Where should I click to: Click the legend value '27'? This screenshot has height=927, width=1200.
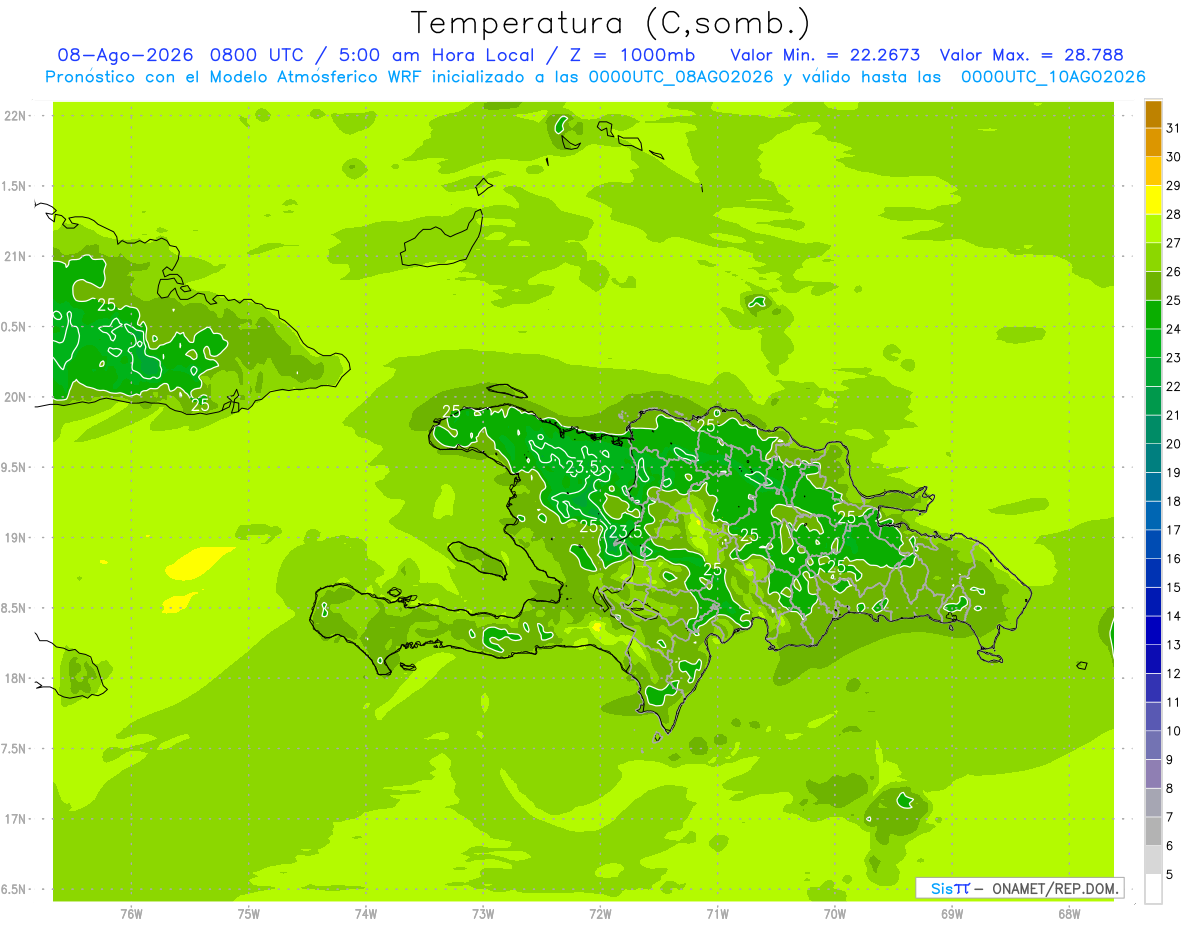point(1174,242)
